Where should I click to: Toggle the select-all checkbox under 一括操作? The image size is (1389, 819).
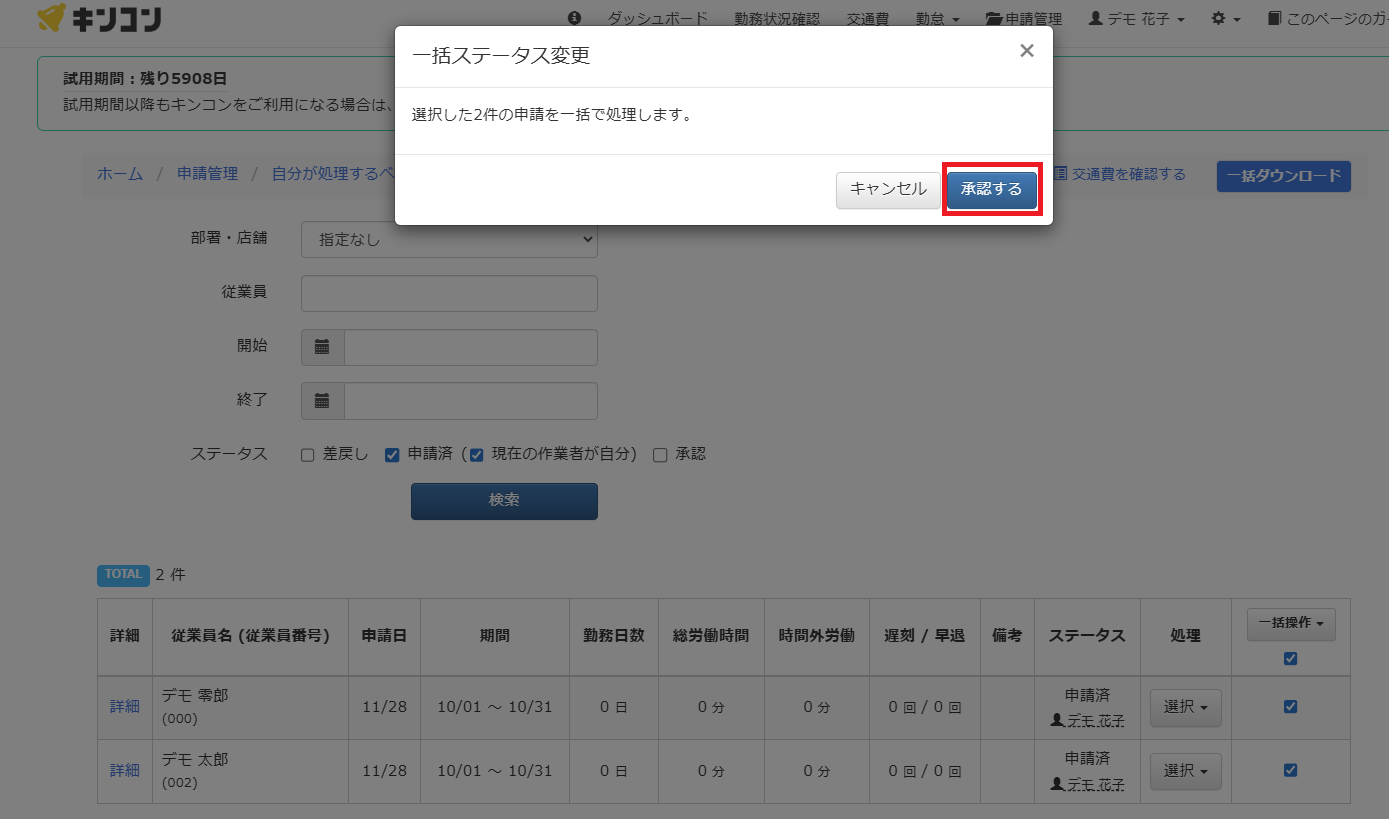pos(1290,659)
